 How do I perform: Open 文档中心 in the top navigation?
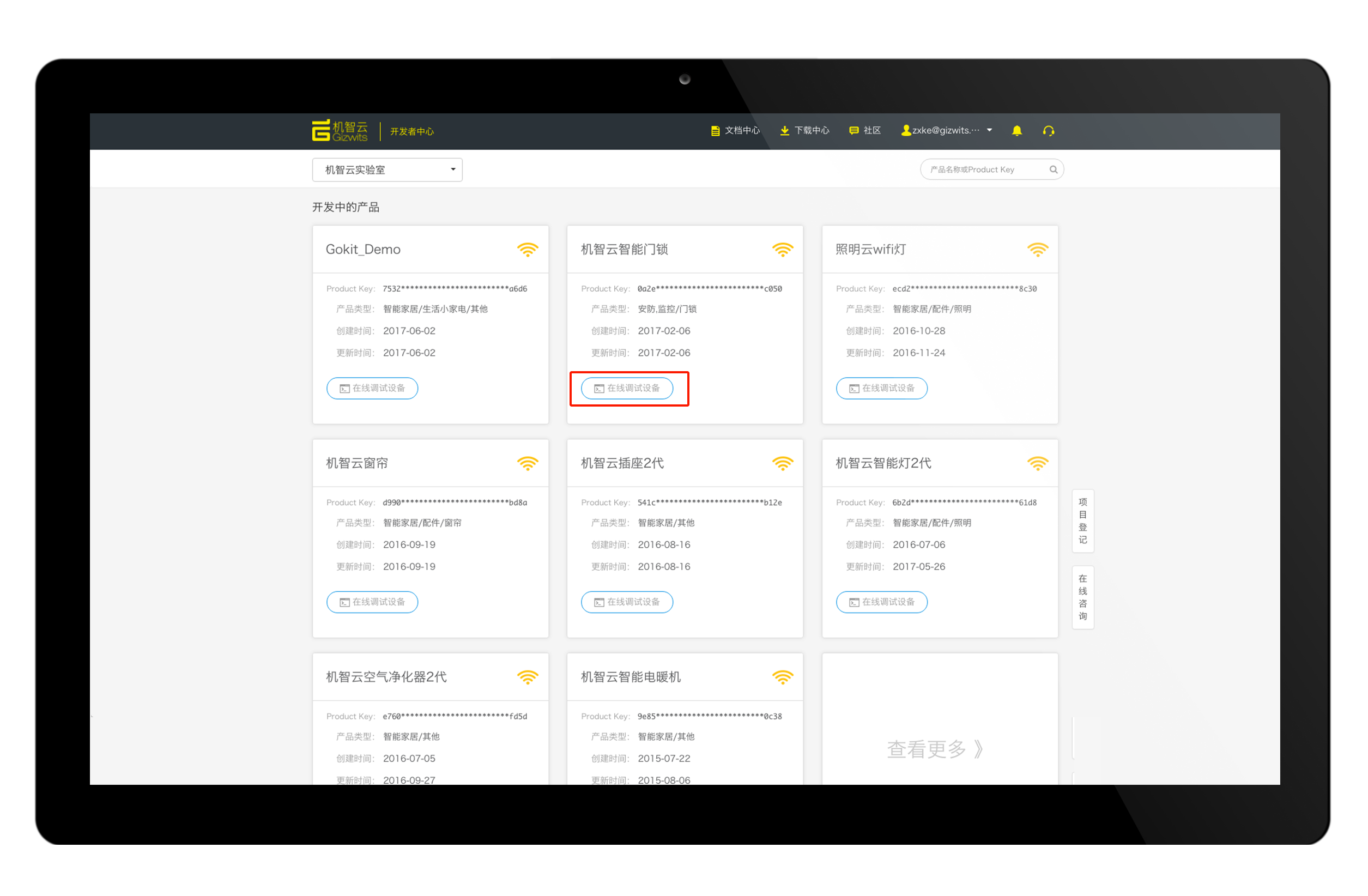click(x=735, y=130)
